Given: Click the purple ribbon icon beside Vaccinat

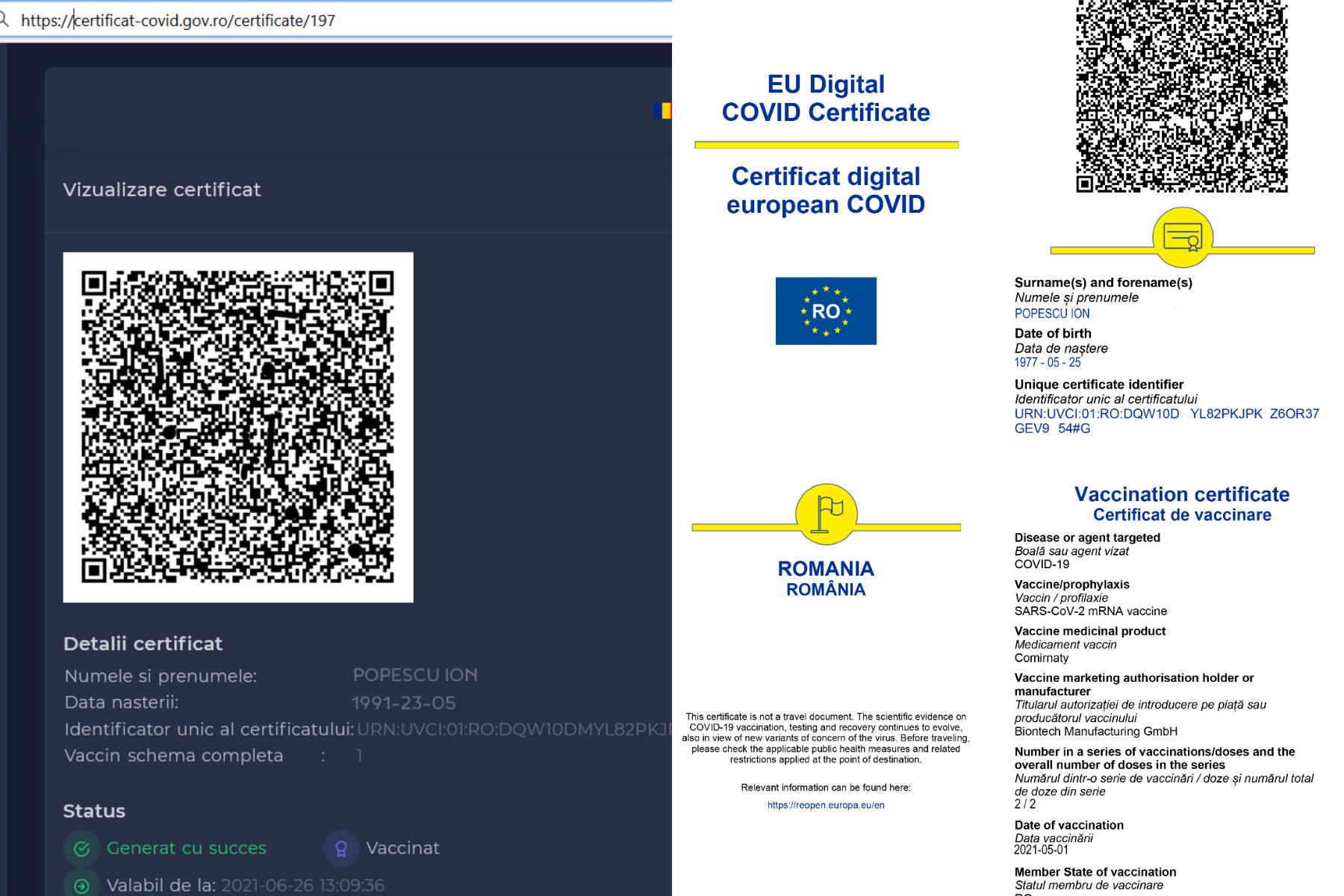Looking at the screenshot, I should 341,848.
